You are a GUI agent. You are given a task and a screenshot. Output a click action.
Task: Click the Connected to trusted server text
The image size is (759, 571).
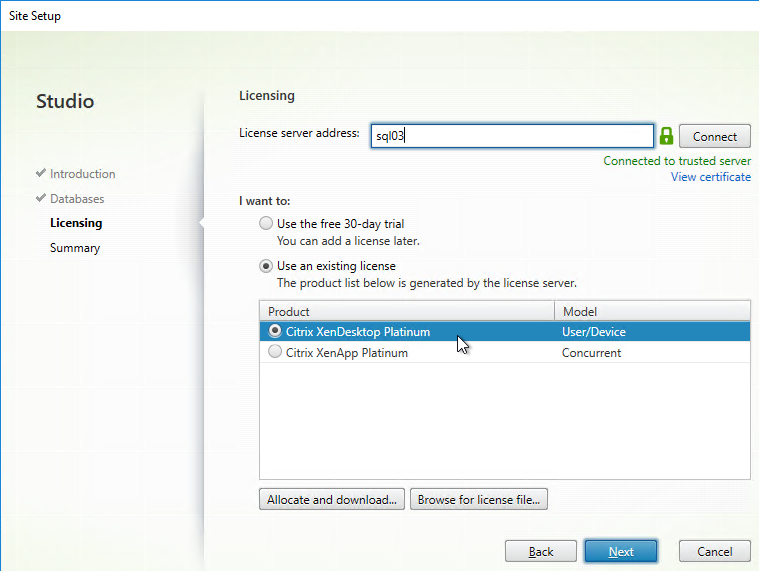[677, 161]
